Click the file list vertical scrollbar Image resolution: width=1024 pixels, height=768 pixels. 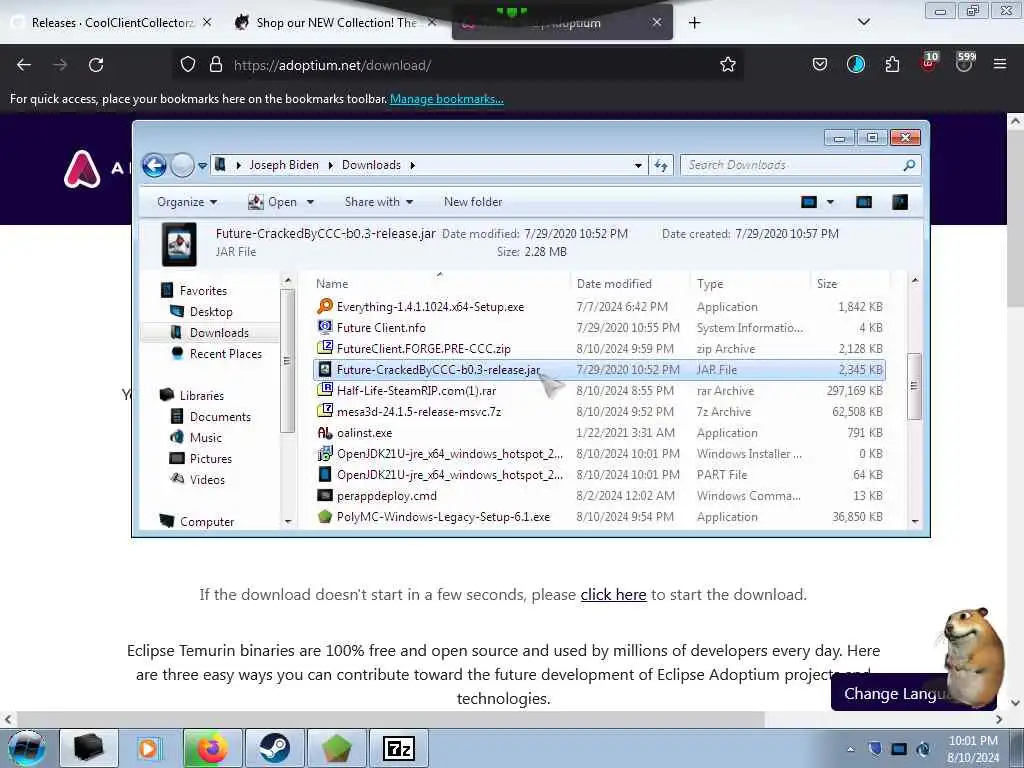tap(914, 387)
